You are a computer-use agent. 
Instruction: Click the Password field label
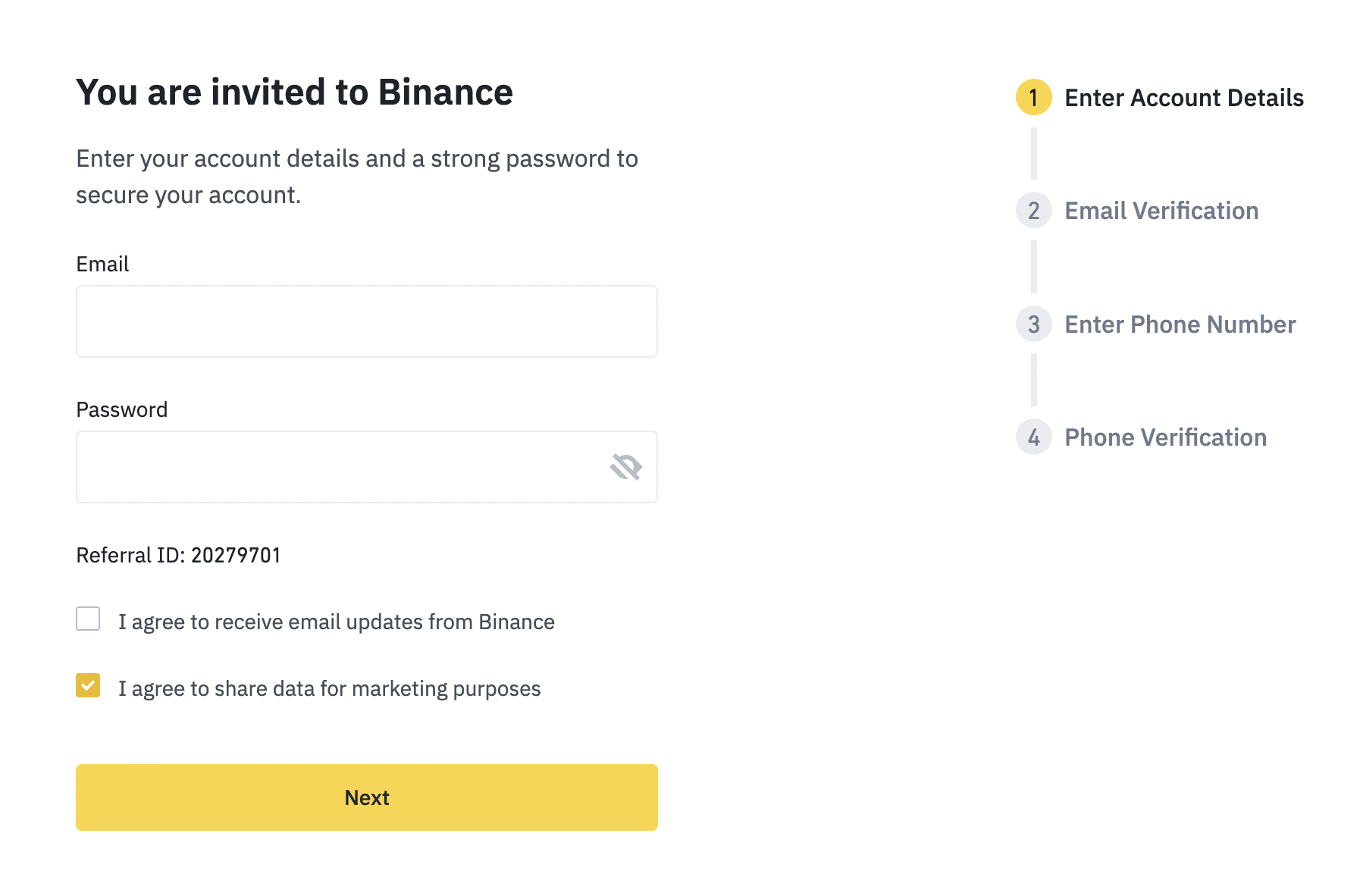click(121, 410)
